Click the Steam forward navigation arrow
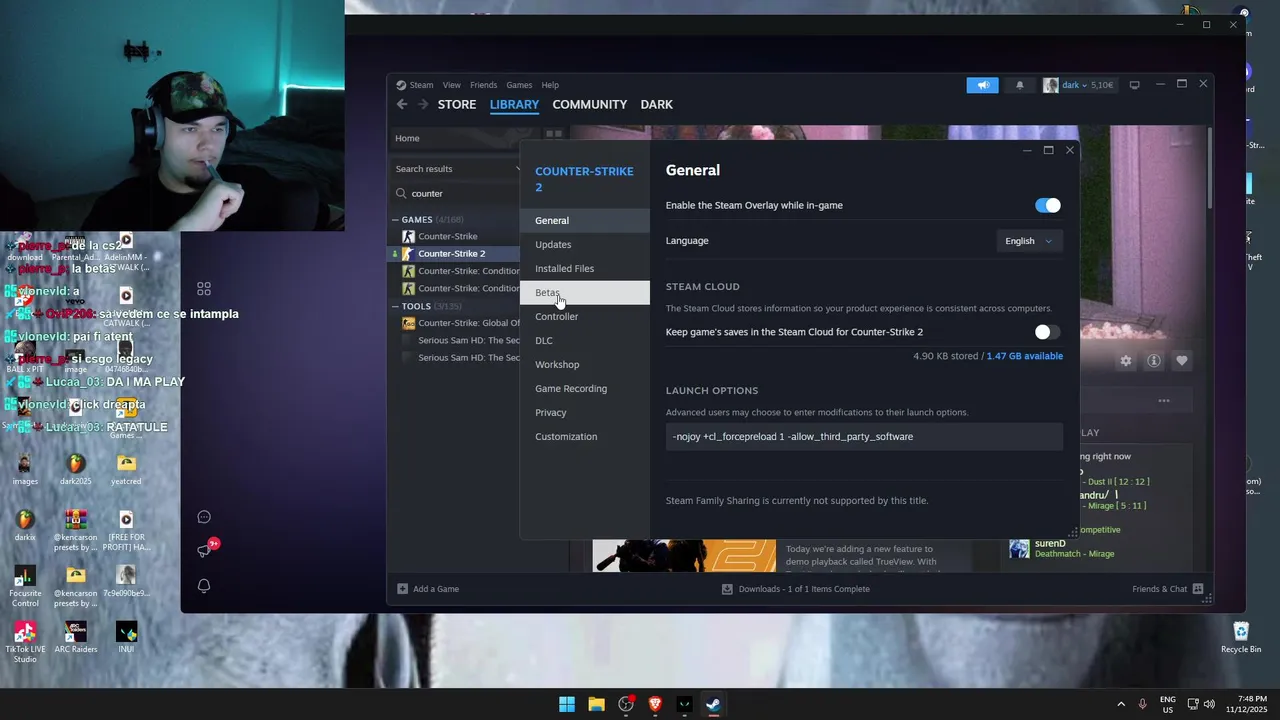 [x=423, y=104]
